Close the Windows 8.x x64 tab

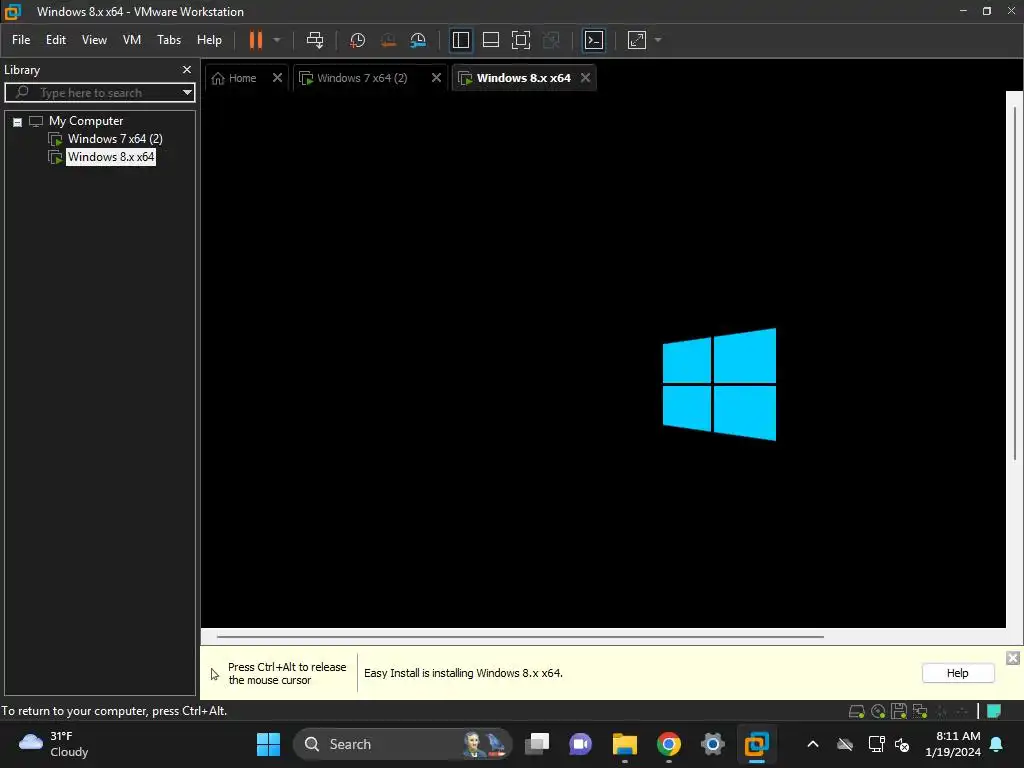[x=585, y=78]
